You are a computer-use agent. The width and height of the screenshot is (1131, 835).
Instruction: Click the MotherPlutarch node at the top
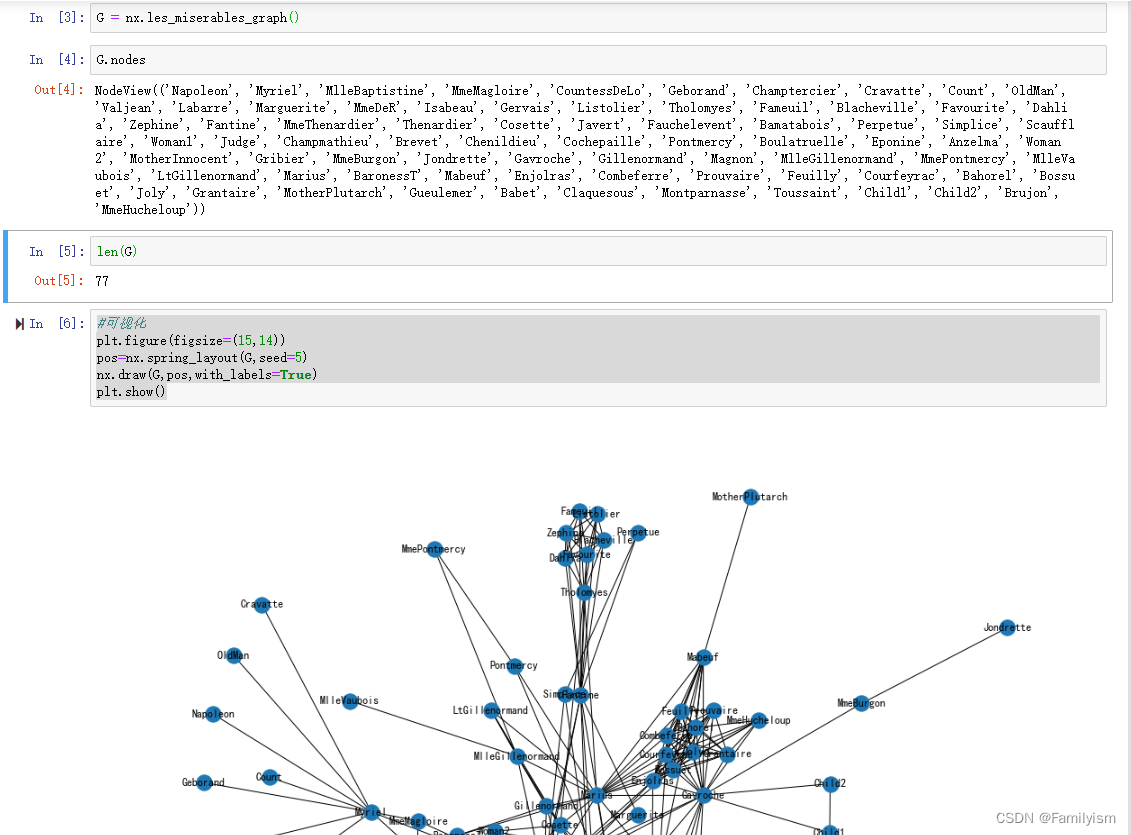751,497
